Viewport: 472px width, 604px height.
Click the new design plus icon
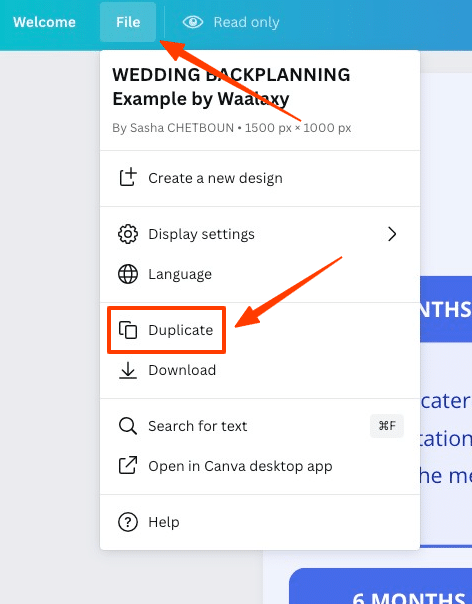pos(128,178)
